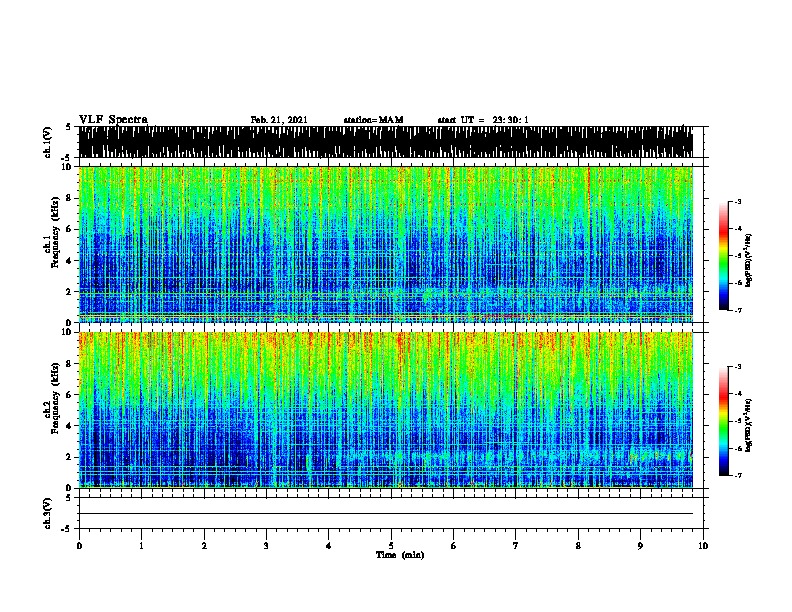
Task: Click the "-7" label on ch.1 colorbar
Action: 738,310
